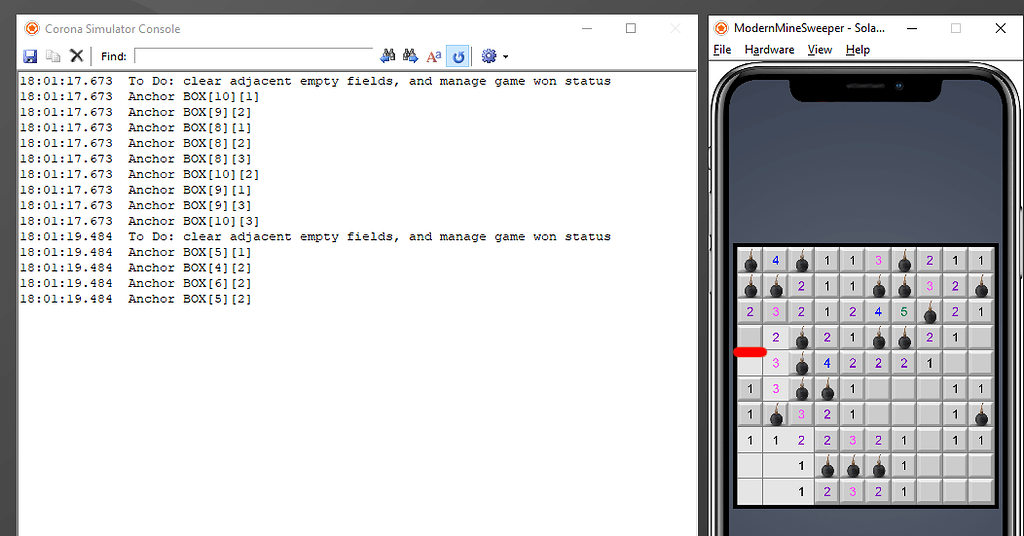1024x536 pixels.
Task: Open the Help menu
Action: [857, 50]
